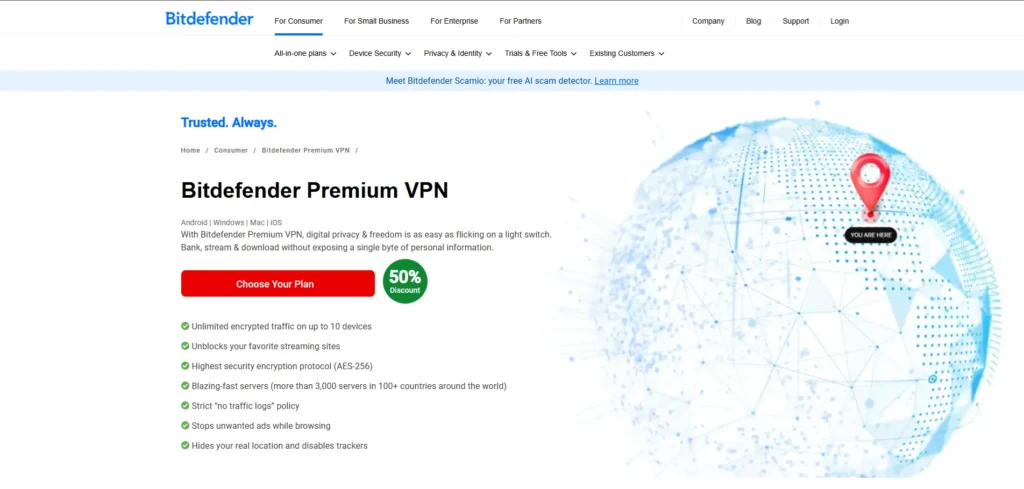Click green checkmark beside Unblocks streaming sites
Viewport: 1024px width, 489px height.
click(185, 346)
